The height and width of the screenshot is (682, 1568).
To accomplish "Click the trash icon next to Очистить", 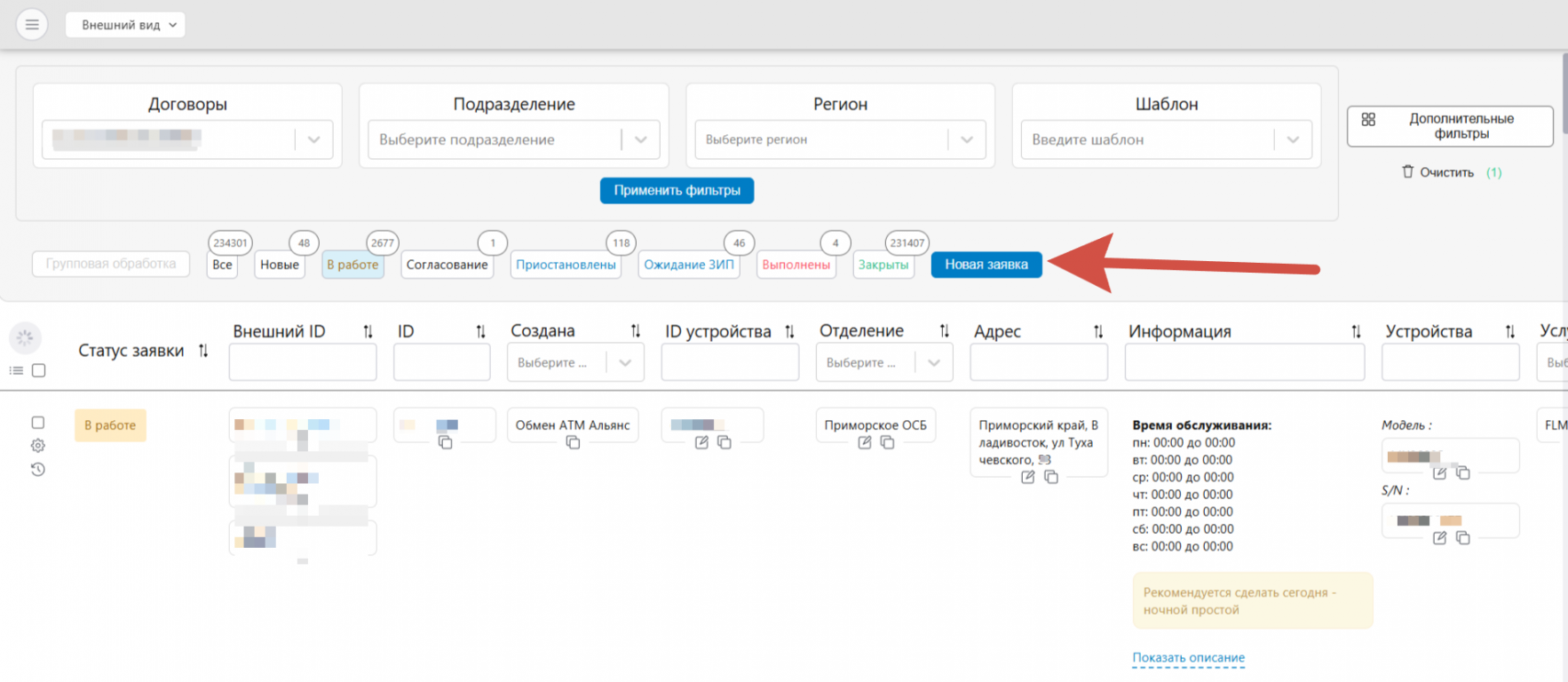I will 1407,171.
